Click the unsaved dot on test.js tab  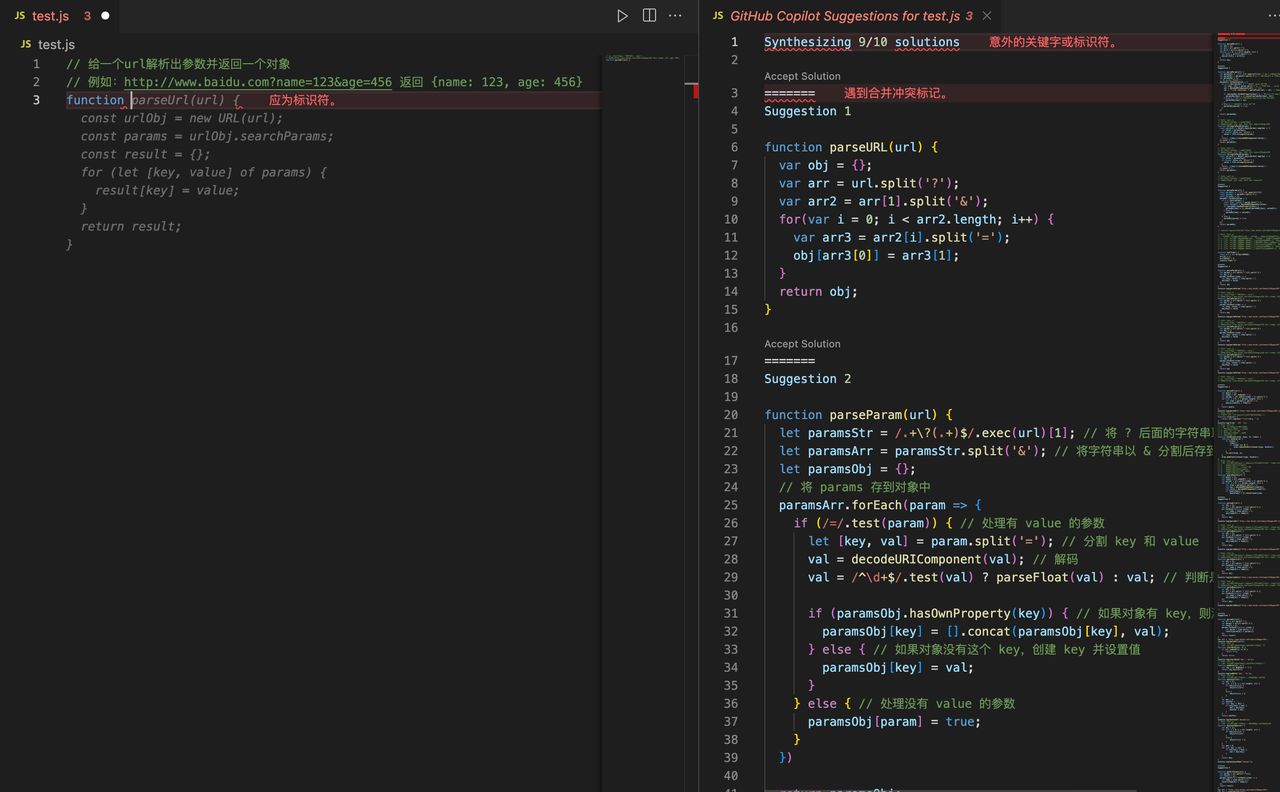pyautogui.click(x=105, y=16)
